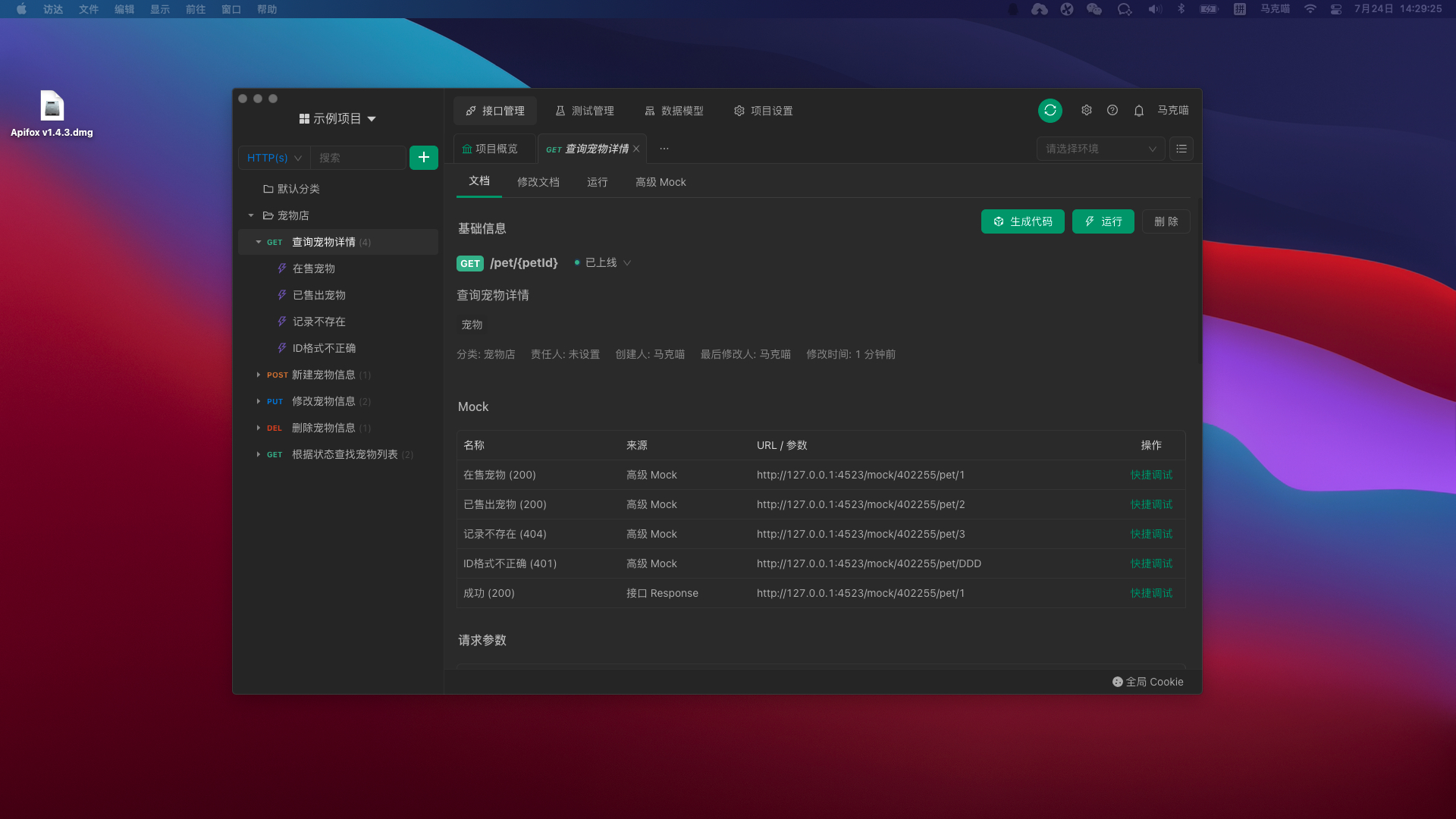Viewport: 1456px width, 819px height.
Task: Click 快捷调试 for 记录不存在 (404)
Action: pyautogui.click(x=1150, y=534)
